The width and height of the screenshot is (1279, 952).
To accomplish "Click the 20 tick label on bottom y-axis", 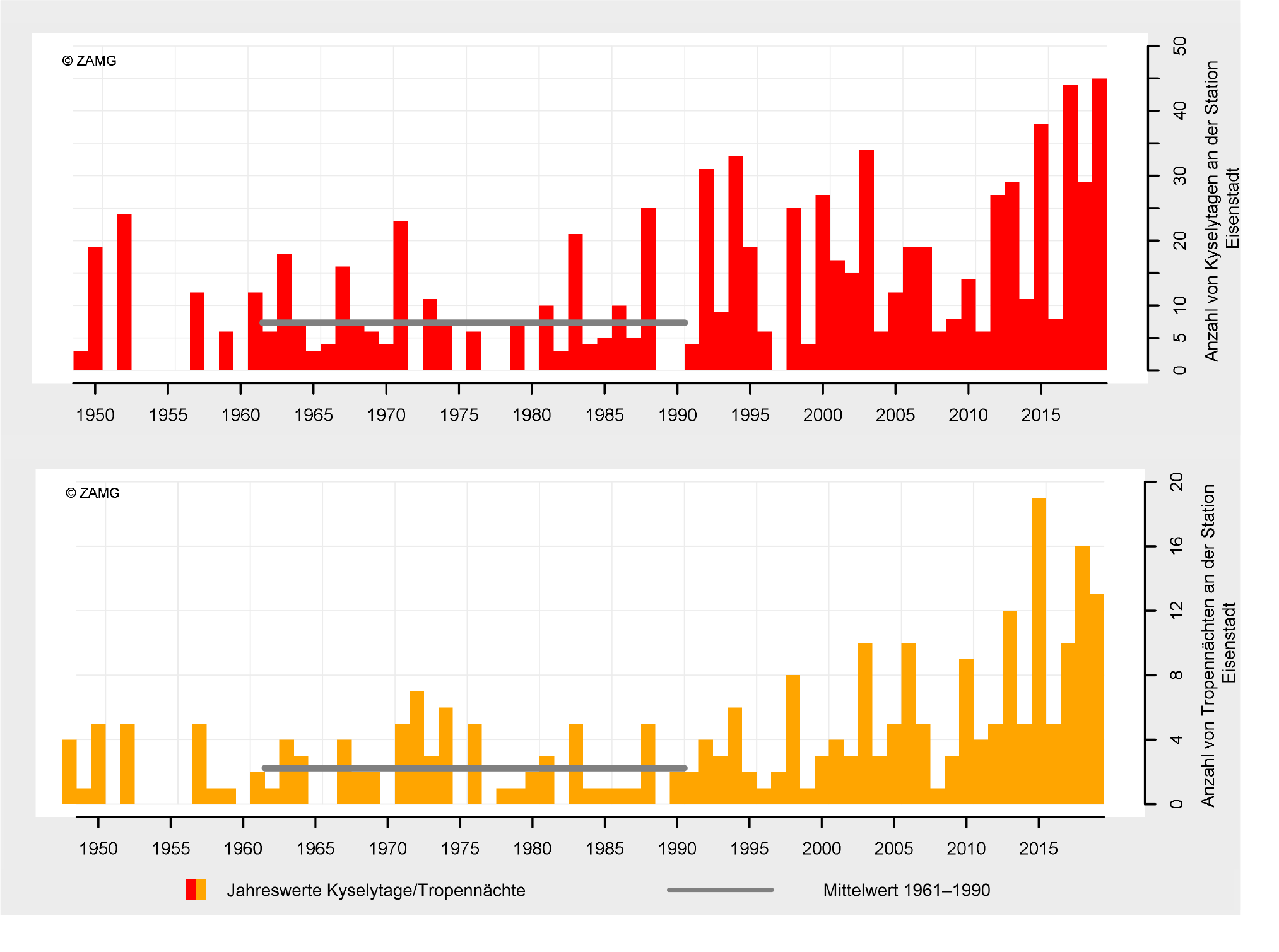I will coord(1176,482).
